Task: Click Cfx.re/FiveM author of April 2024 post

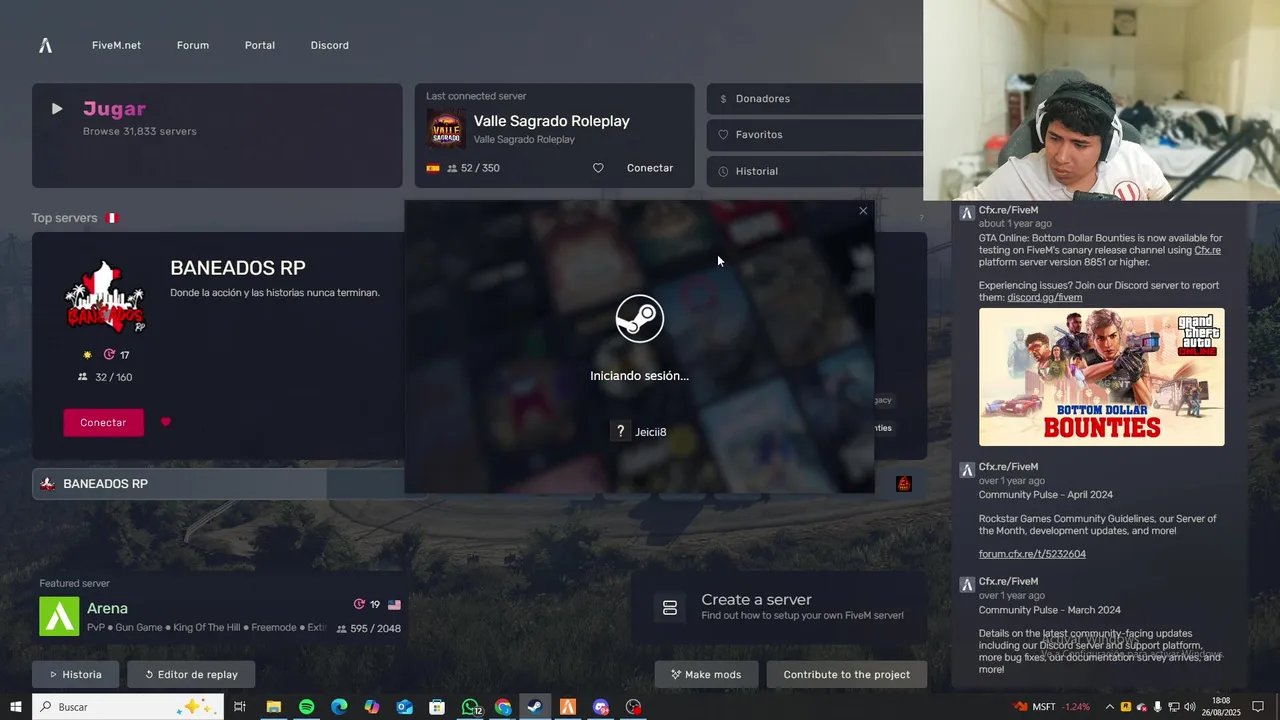Action: click(1008, 467)
